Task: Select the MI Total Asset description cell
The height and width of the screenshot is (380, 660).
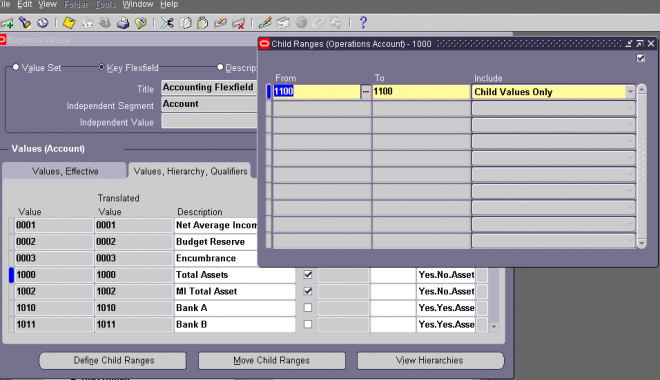Action: click(235, 291)
